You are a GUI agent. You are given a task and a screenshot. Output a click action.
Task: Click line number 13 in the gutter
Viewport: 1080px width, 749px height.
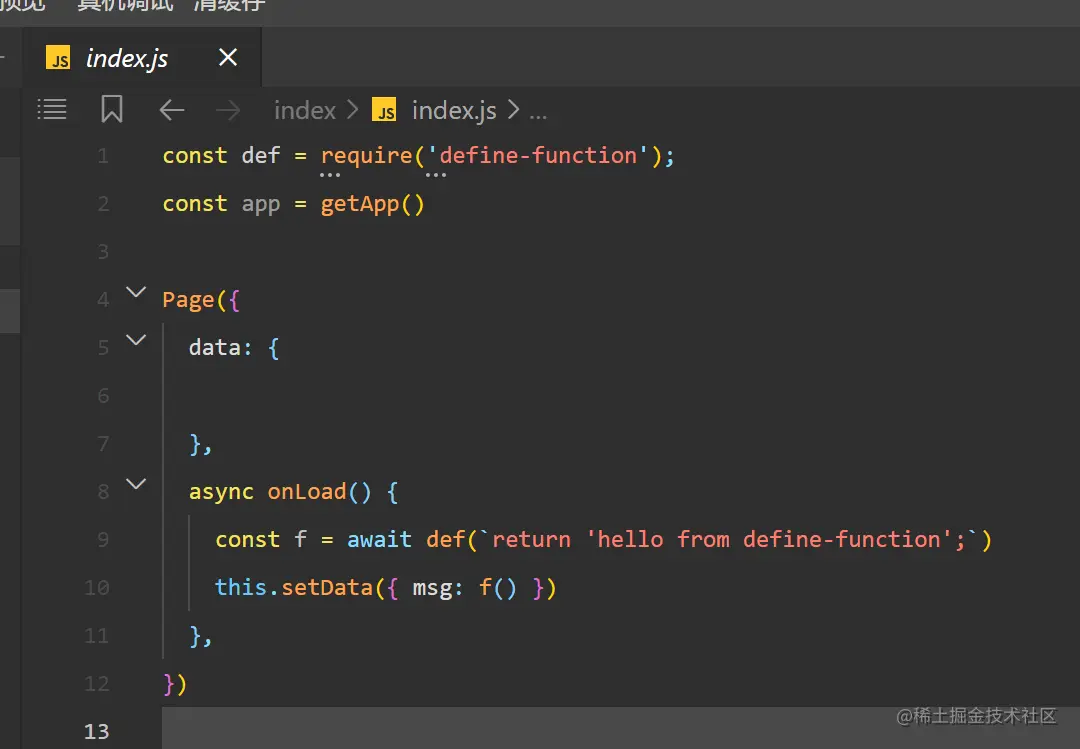click(x=96, y=732)
